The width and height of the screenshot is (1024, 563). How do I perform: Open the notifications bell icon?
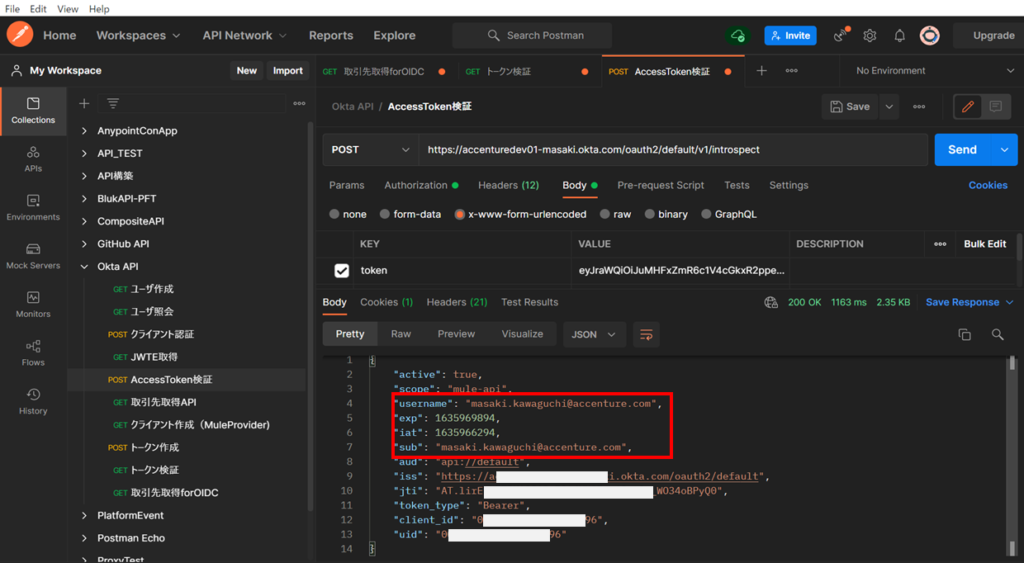click(899, 35)
